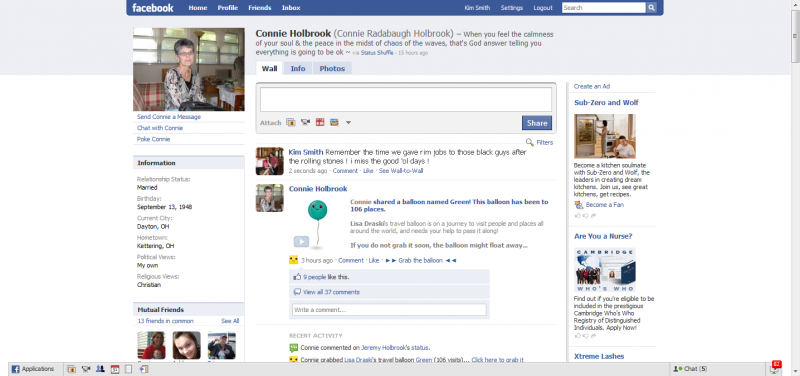Screen dimensions: 800x376
Task: Open Groups icon in bottom bar
Action: click(101, 369)
